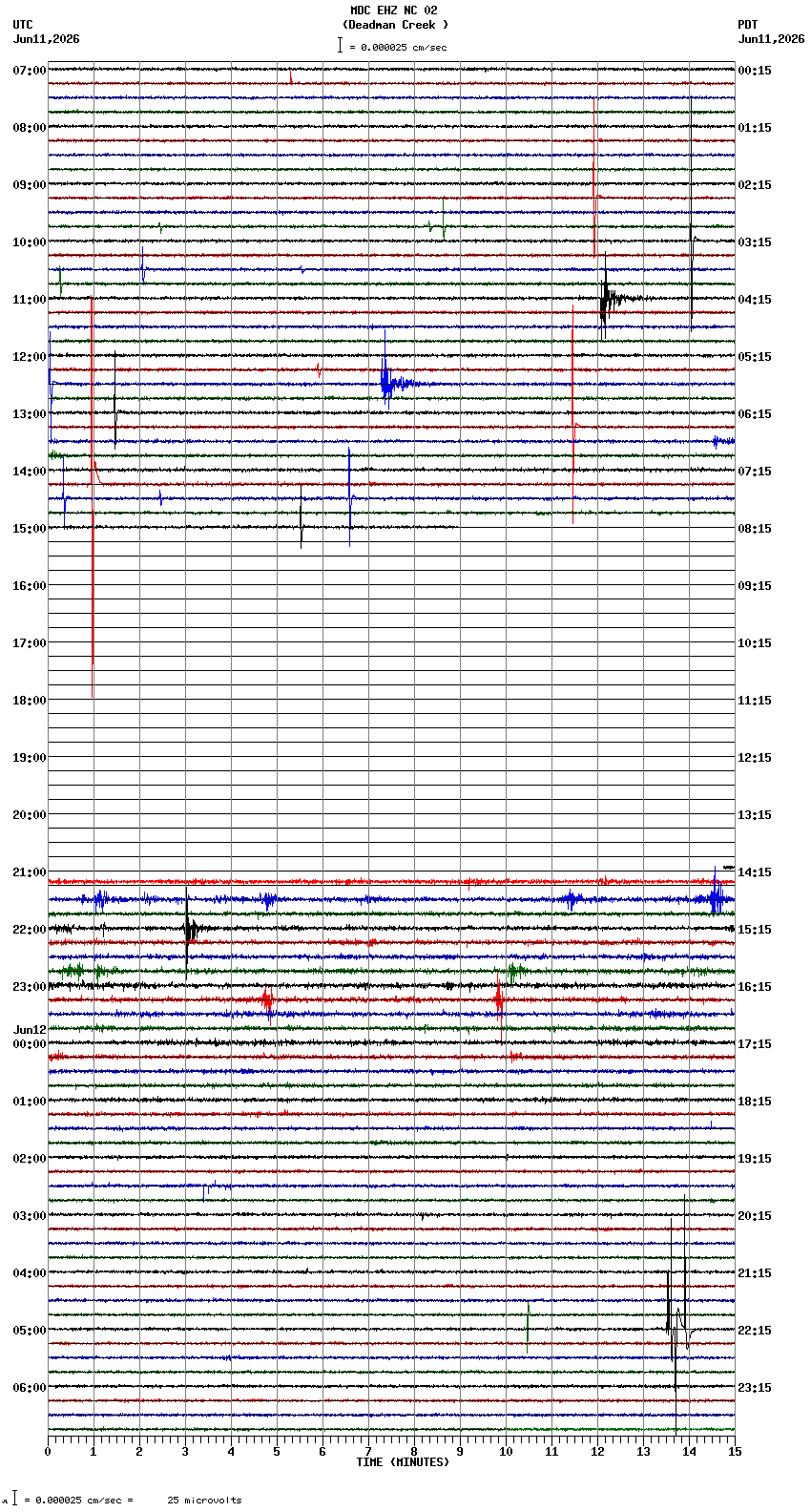This screenshot has width=811, height=1512.
Task: Click the 12 minute tick label
Action: pyautogui.click(x=597, y=1452)
